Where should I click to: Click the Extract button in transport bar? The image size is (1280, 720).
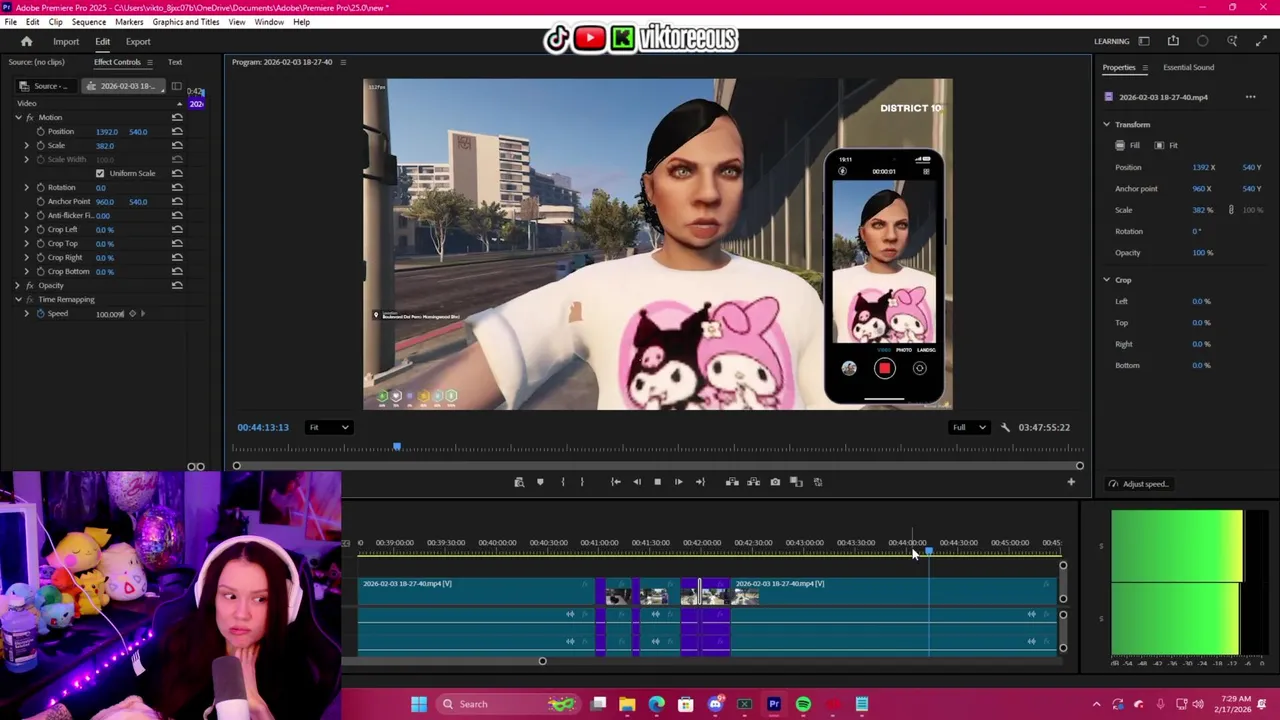point(753,482)
